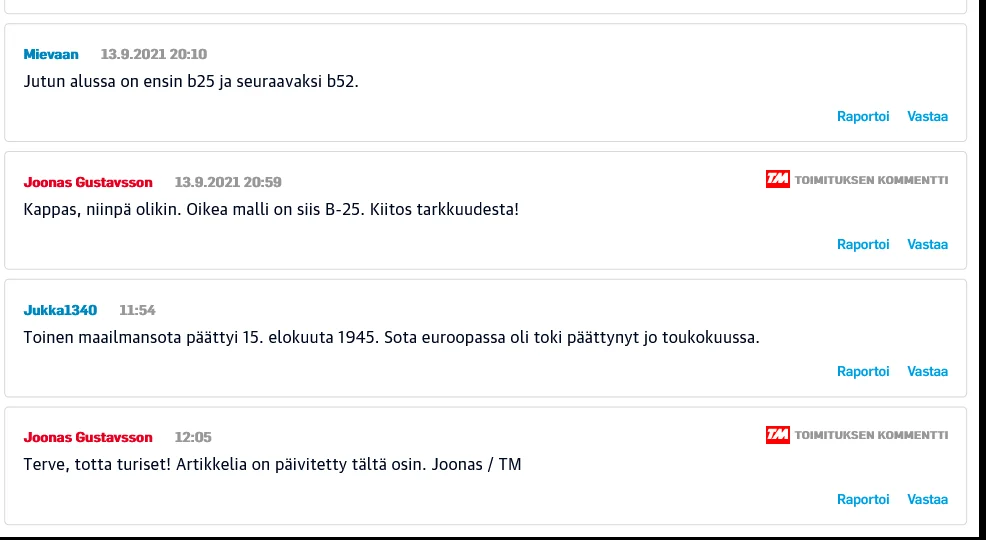The image size is (986, 540).
Task: Click Vastaa under the B-25 correction reply
Action: click(927, 245)
